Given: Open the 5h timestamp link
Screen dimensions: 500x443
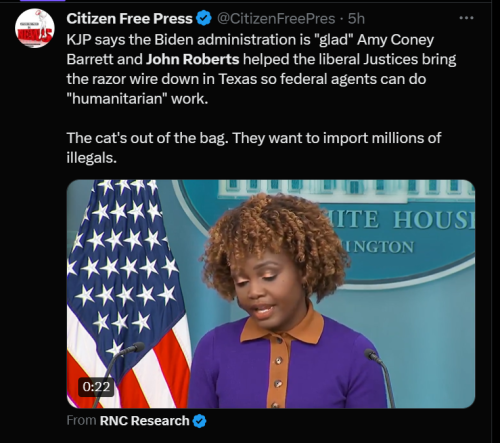Looking at the screenshot, I should click(x=356, y=19).
